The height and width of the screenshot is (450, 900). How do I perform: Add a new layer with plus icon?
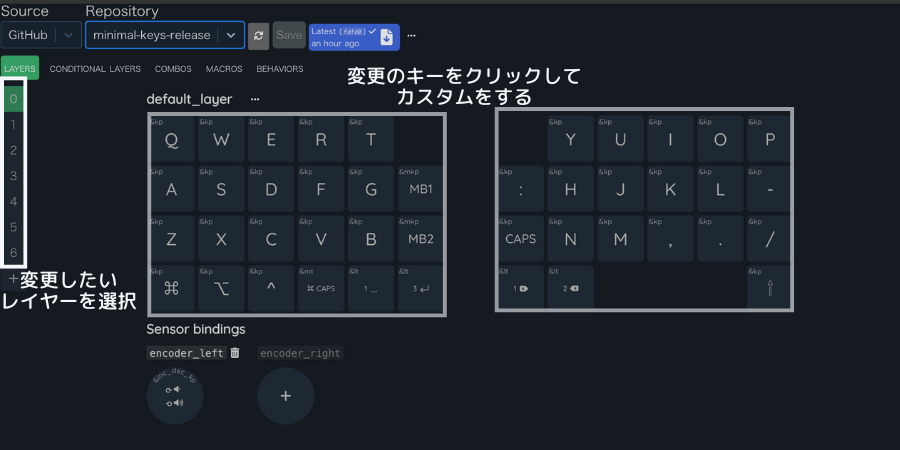13,279
